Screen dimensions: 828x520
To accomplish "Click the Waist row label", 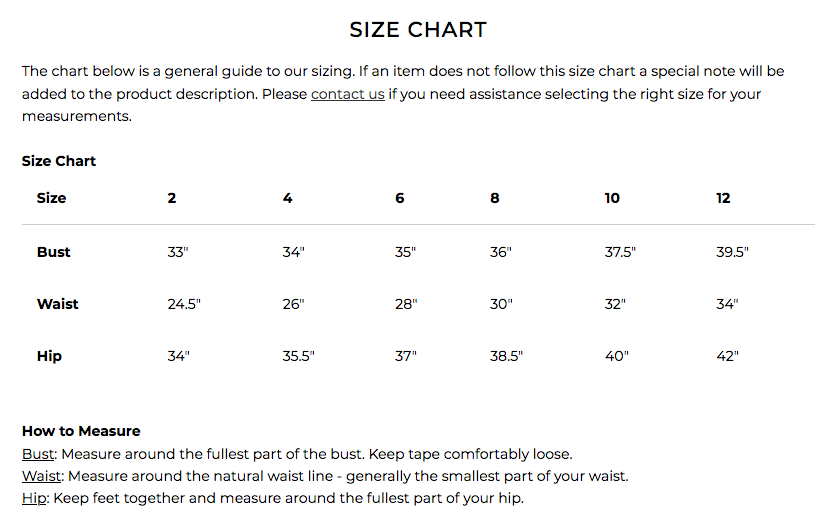I will (x=58, y=304).
